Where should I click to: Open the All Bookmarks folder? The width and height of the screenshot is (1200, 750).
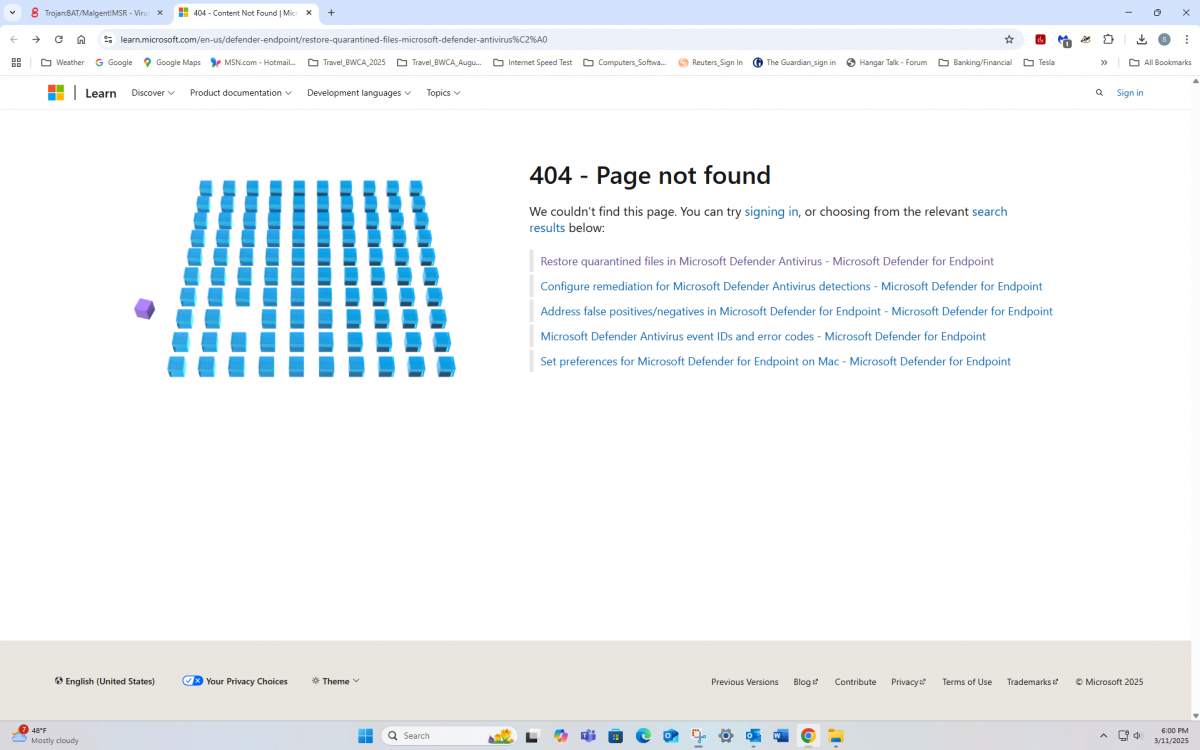tap(1160, 62)
